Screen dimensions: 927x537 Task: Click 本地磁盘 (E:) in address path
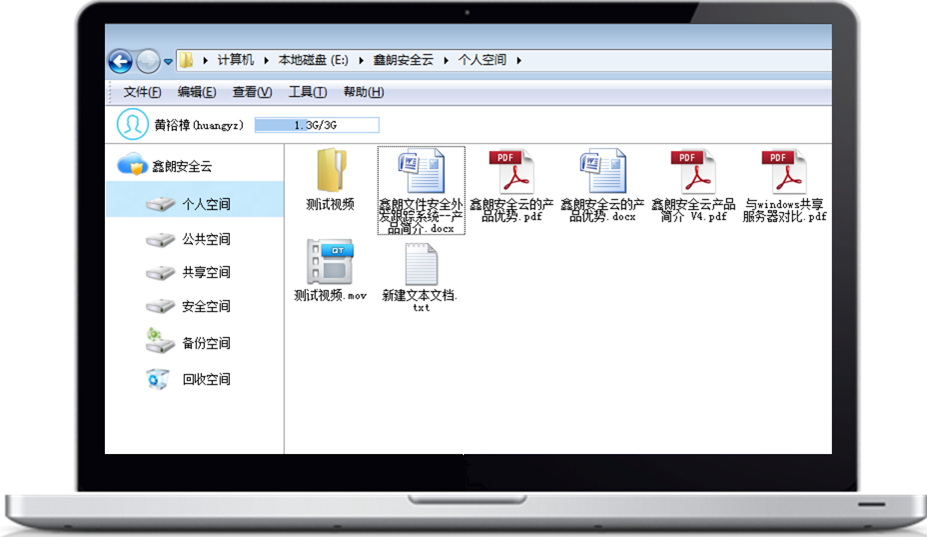(315, 61)
